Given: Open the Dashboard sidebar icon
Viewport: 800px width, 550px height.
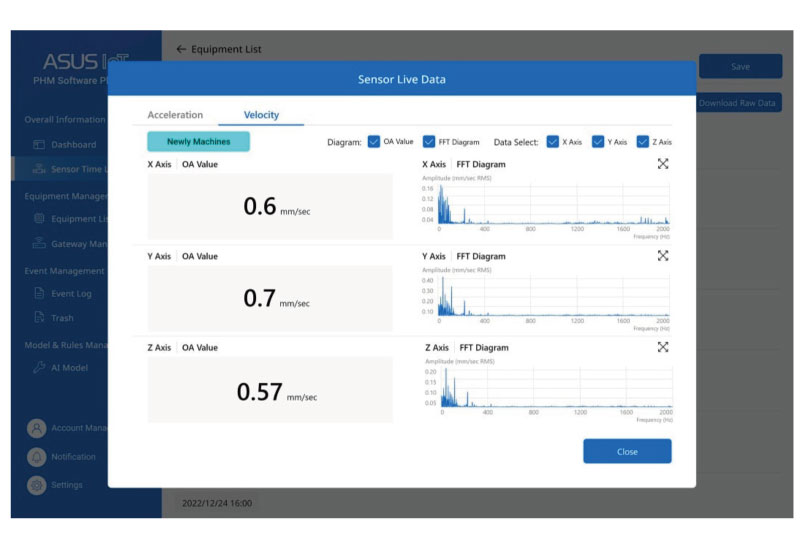Looking at the screenshot, I should click(x=40, y=145).
